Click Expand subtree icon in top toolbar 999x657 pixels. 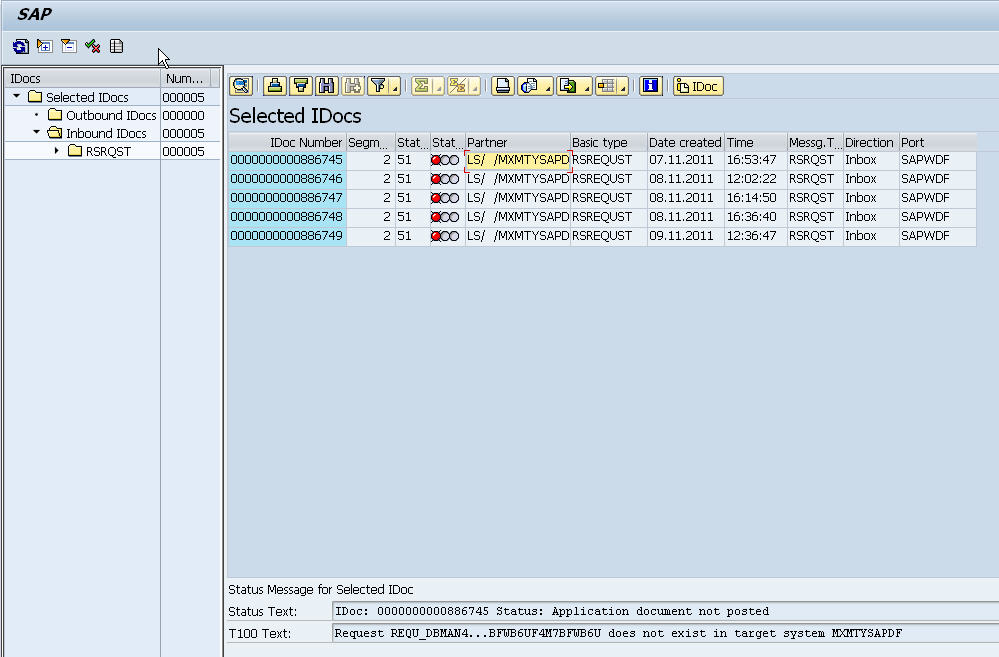pos(44,46)
